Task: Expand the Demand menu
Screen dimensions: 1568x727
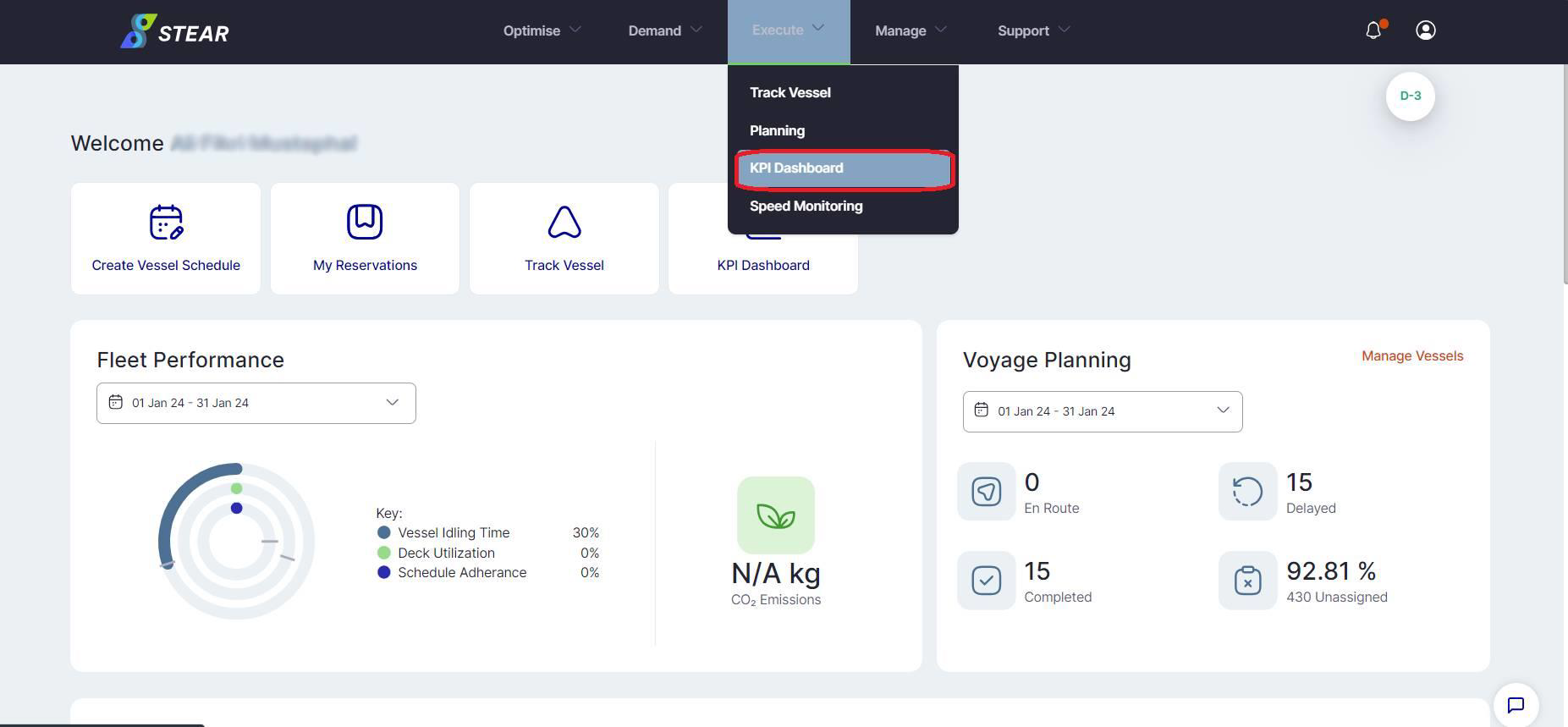Action: point(665,30)
